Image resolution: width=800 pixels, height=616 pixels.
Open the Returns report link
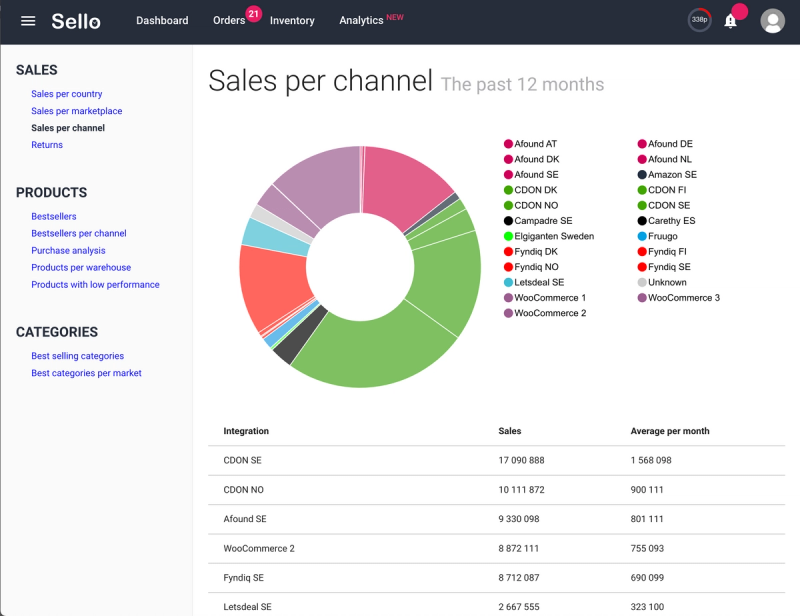pyautogui.click(x=47, y=145)
